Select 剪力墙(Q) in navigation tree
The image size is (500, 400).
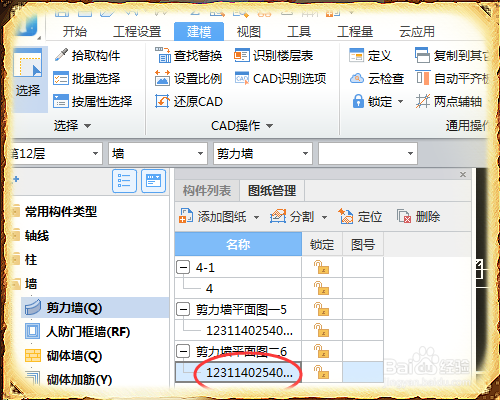(95, 307)
